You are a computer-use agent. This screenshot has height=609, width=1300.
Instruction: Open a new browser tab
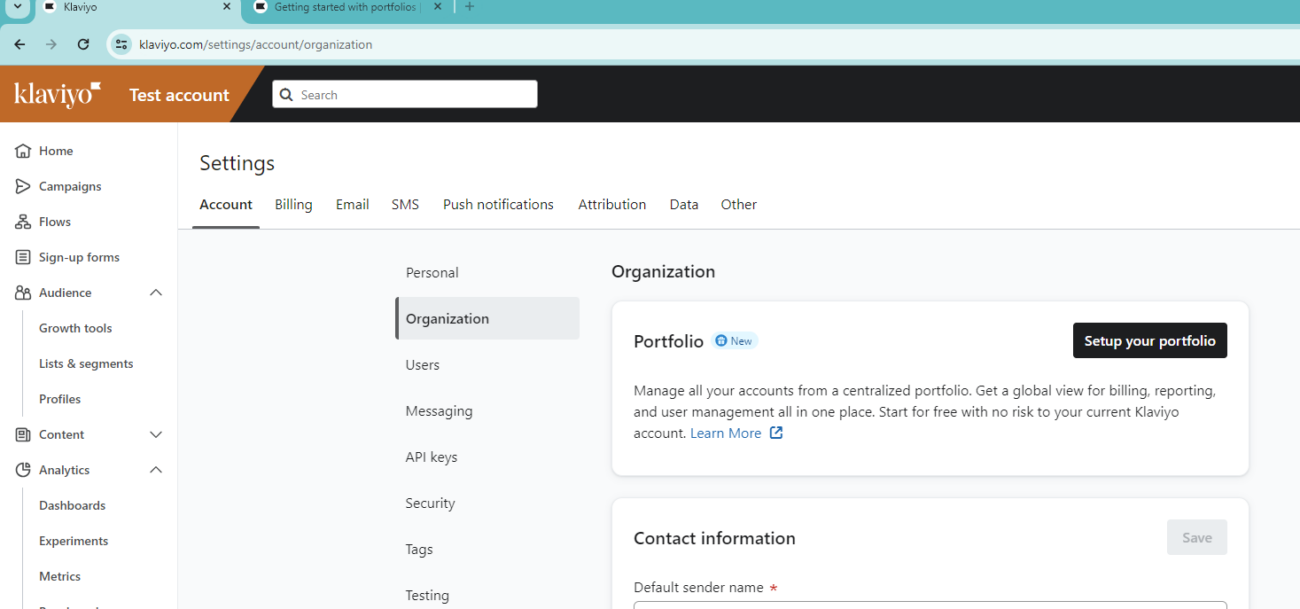(470, 7)
